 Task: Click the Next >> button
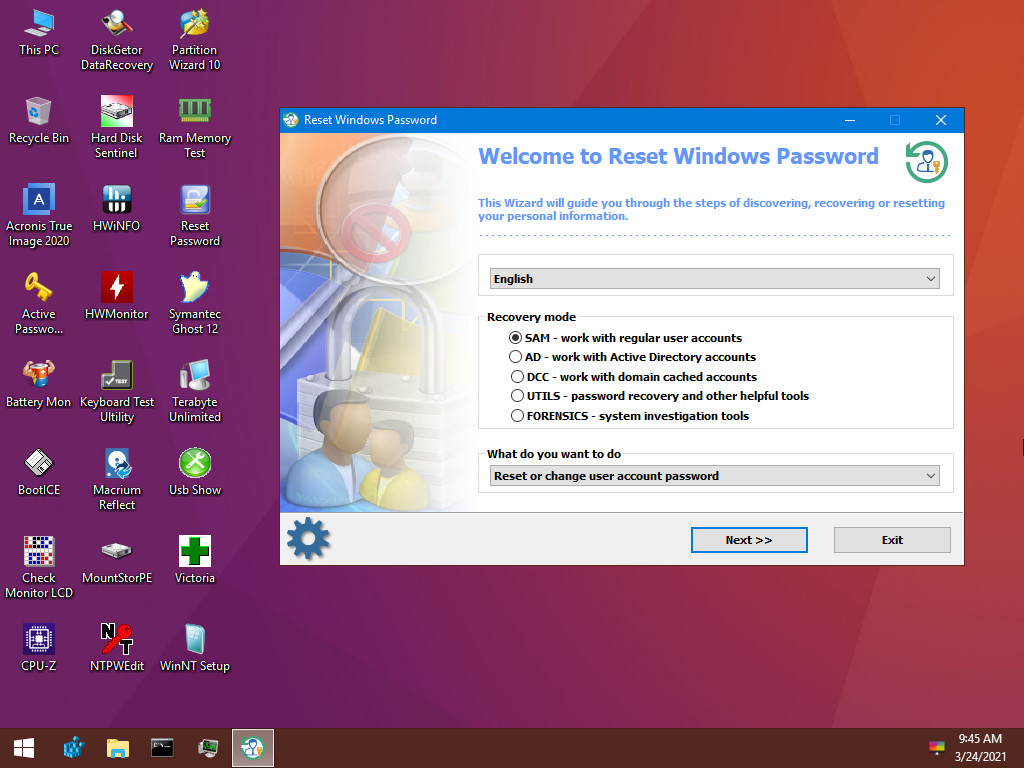pyautogui.click(x=749, y=540)
